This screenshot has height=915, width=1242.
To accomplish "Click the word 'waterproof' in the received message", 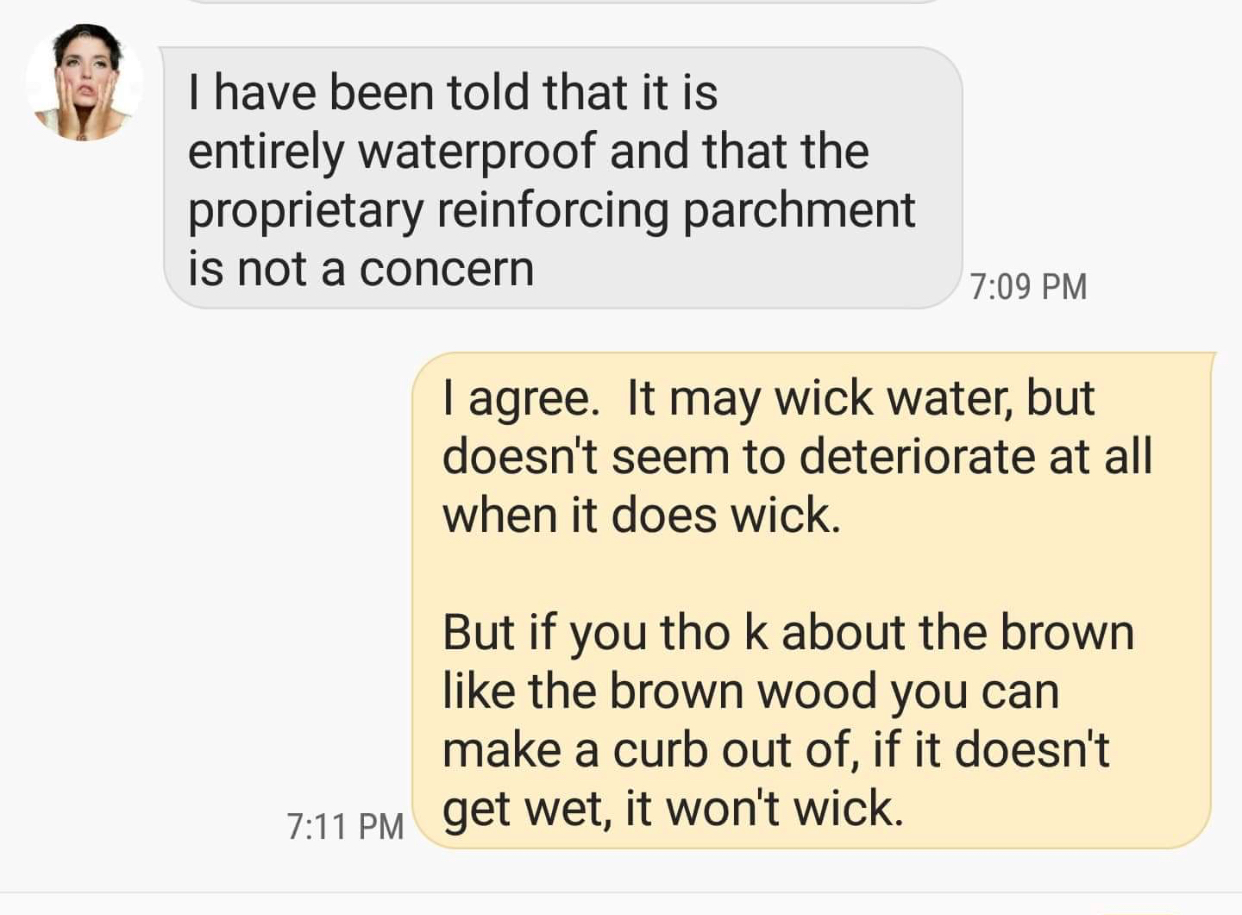I will click(x=478, y=153).
